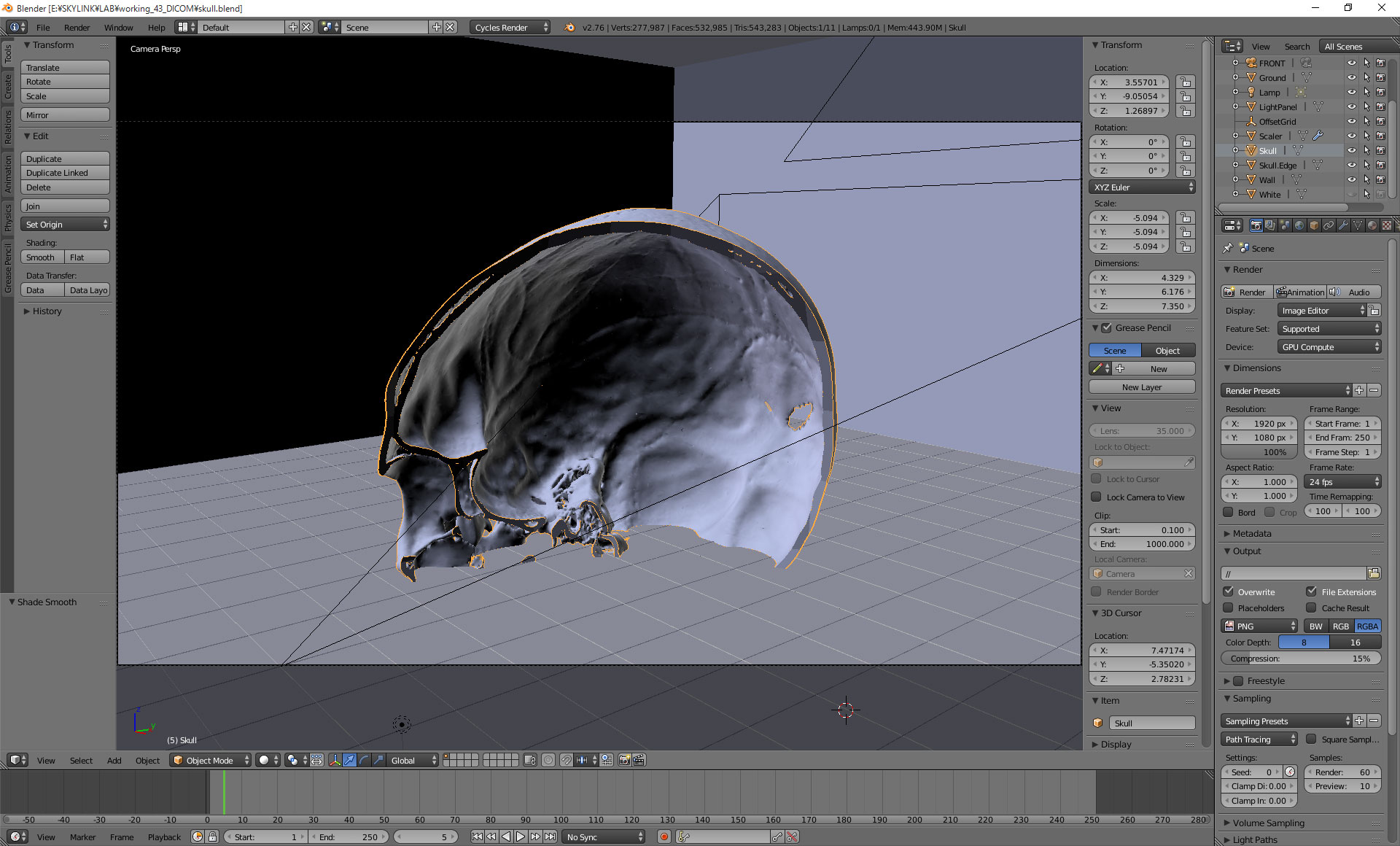Click the Flat shading button
Image resolution: width=1400 pixels, height=846 pixels.
point(78,257)
